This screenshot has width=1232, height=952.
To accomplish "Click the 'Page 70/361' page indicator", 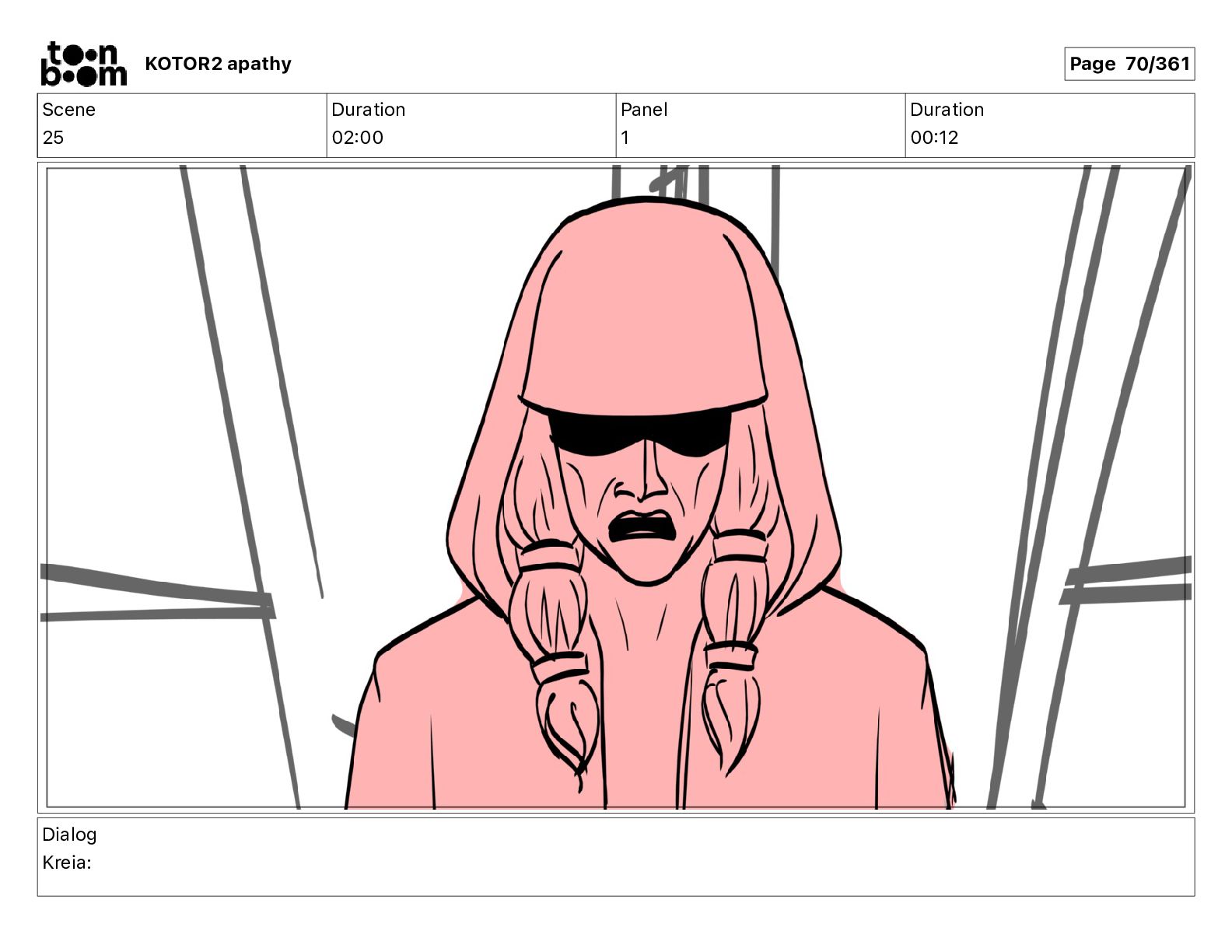I will point(1129,64).
